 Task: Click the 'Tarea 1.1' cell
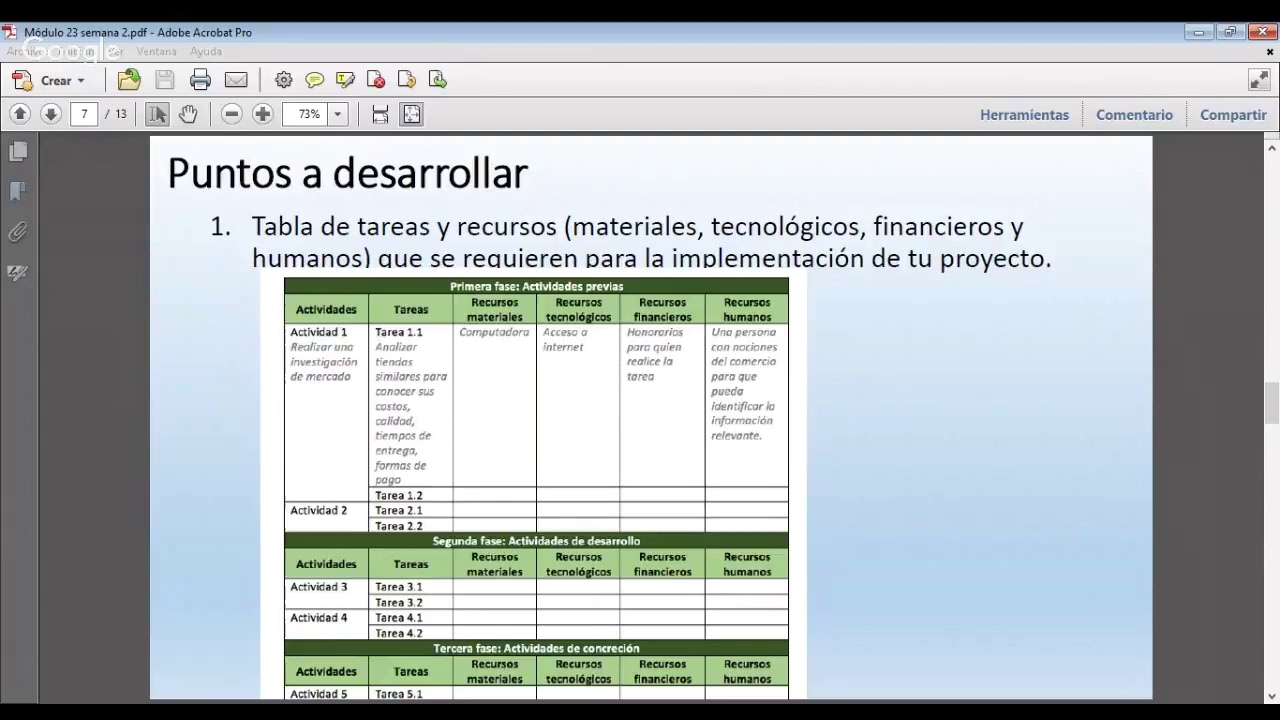coord(410,405)
